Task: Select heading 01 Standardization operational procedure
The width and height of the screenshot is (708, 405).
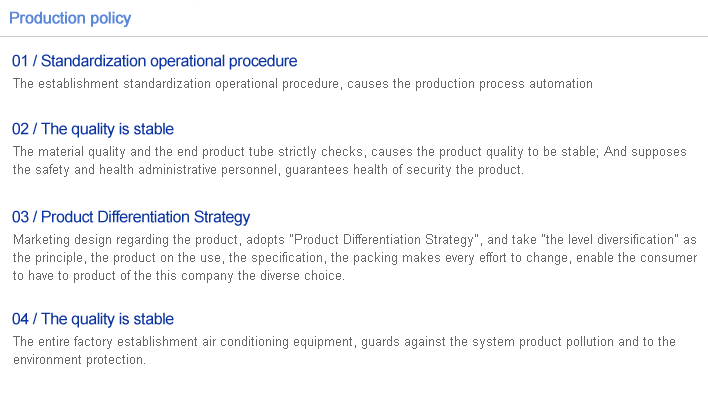Action: [x=154, y=61]
